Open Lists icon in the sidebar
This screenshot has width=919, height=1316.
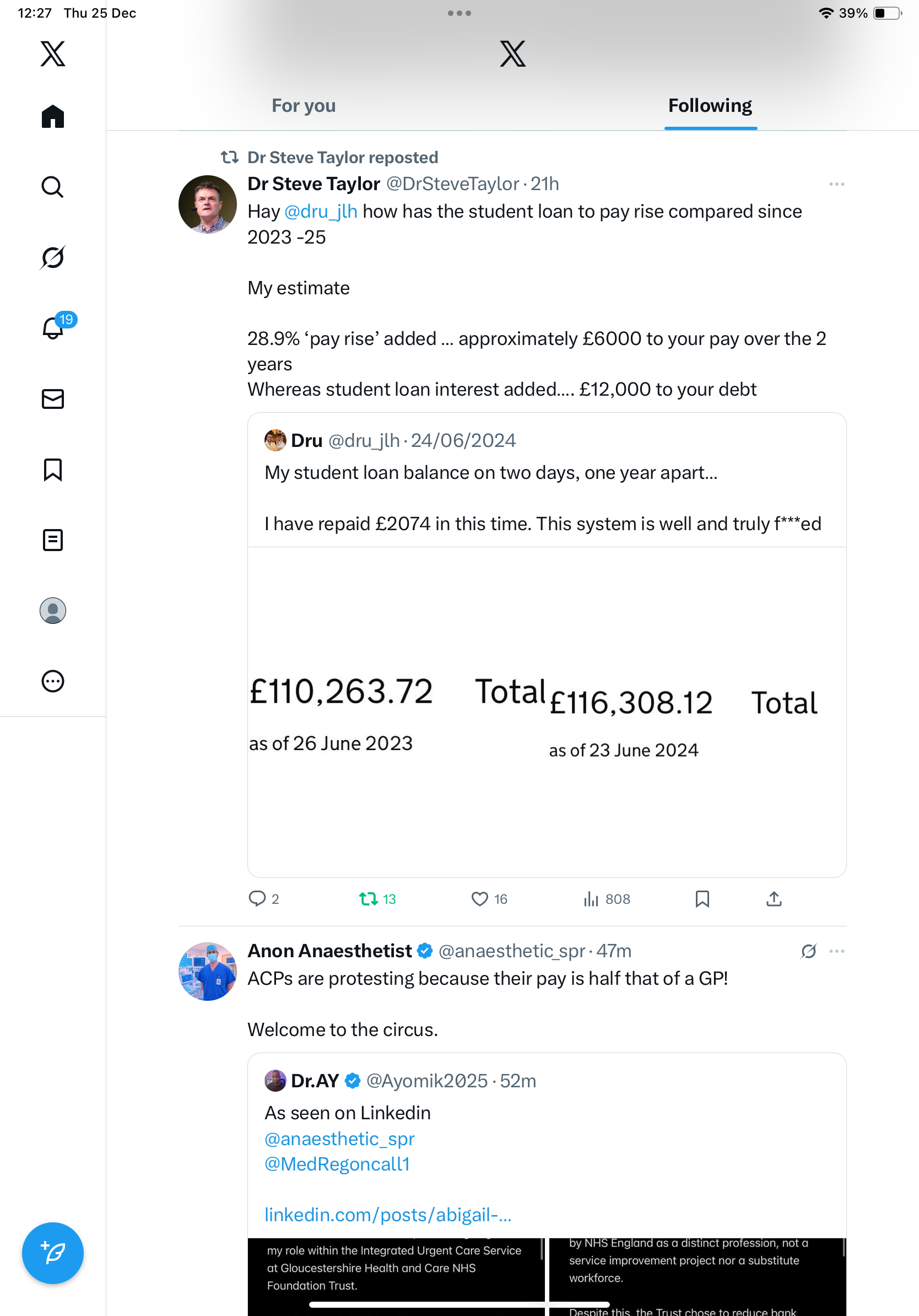point(53,540)
